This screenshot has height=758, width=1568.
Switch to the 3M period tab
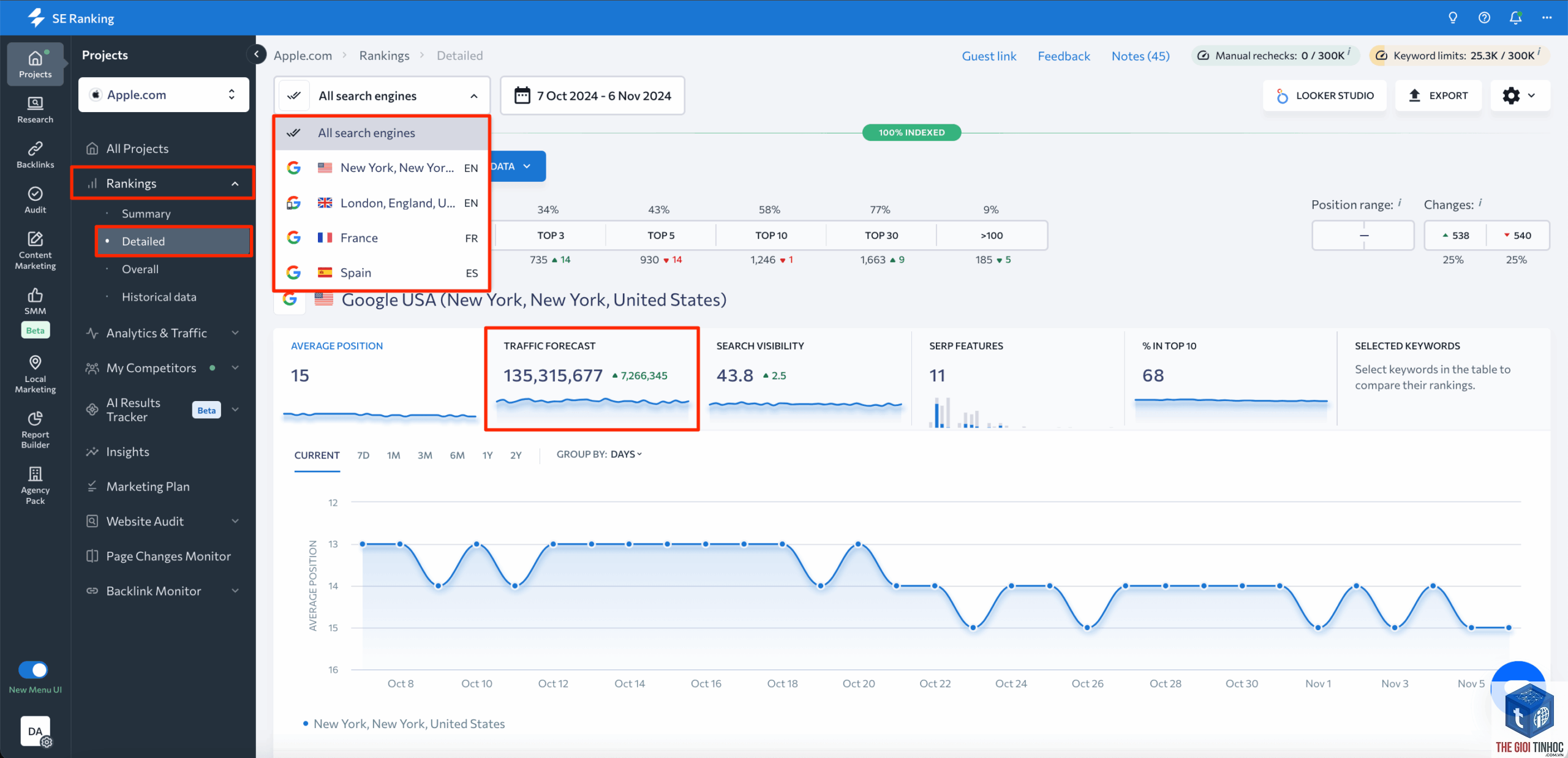coord(424,455)
